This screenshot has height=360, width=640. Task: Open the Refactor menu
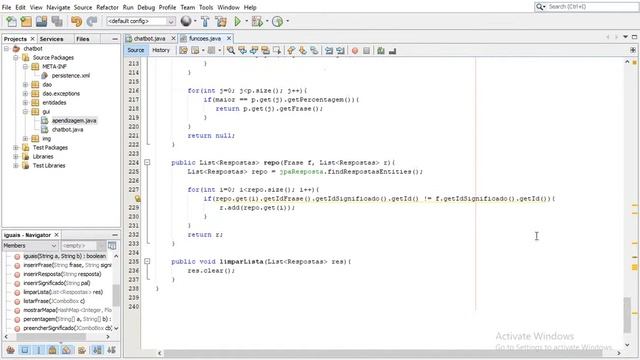(107, 7)
